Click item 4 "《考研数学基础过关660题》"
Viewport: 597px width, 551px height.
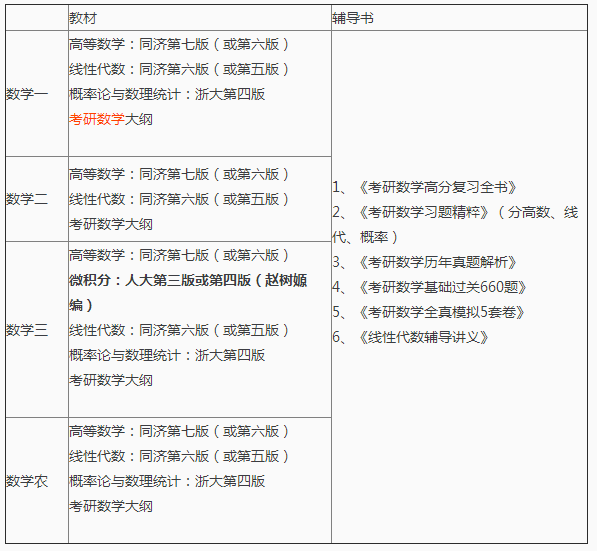442,287
